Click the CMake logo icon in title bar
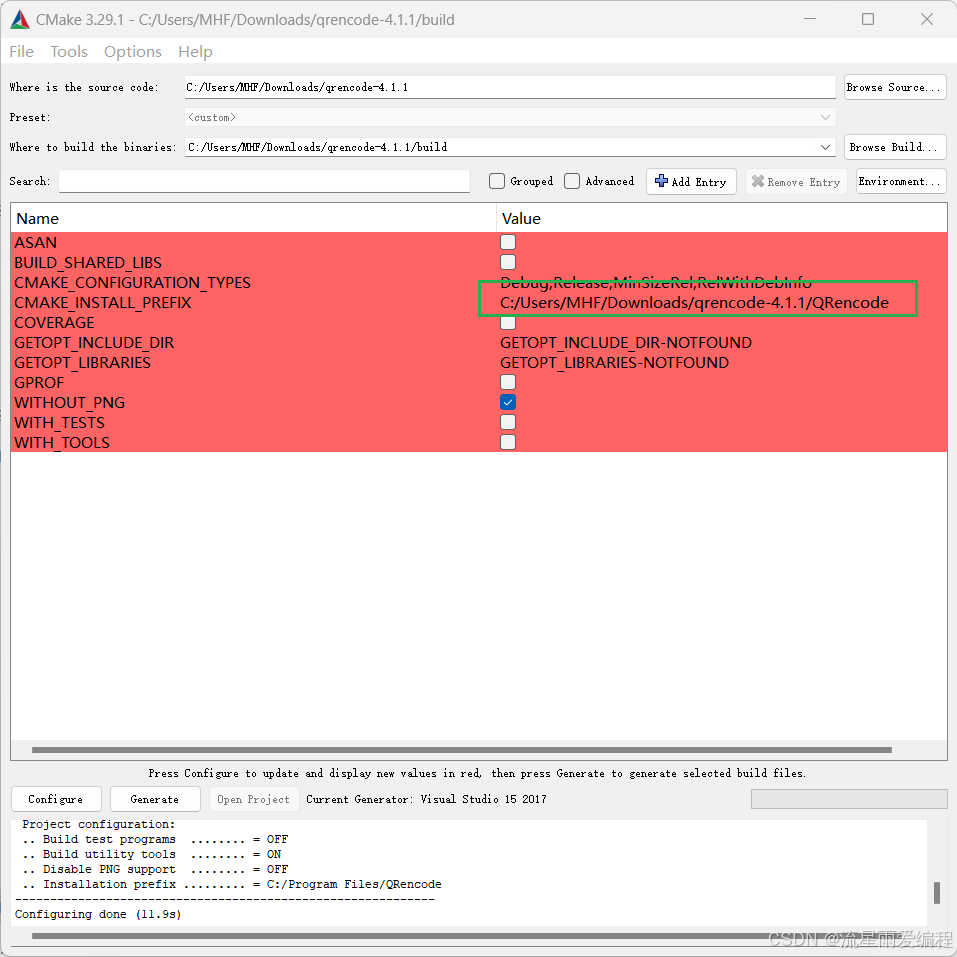The height and width of the screenshot is (957, 957). (x=20, y=20)
